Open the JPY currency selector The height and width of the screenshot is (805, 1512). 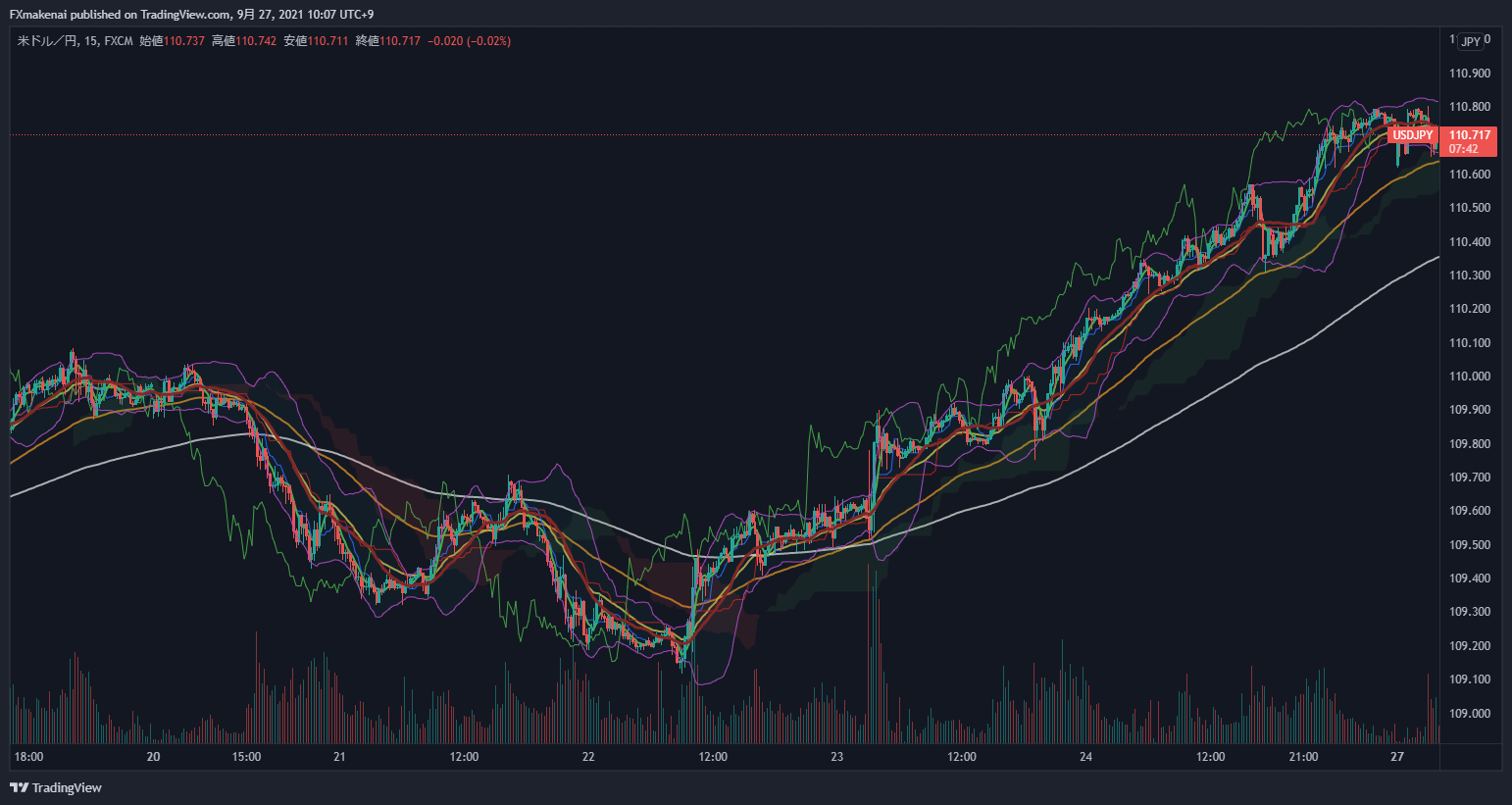[1471, 41]
